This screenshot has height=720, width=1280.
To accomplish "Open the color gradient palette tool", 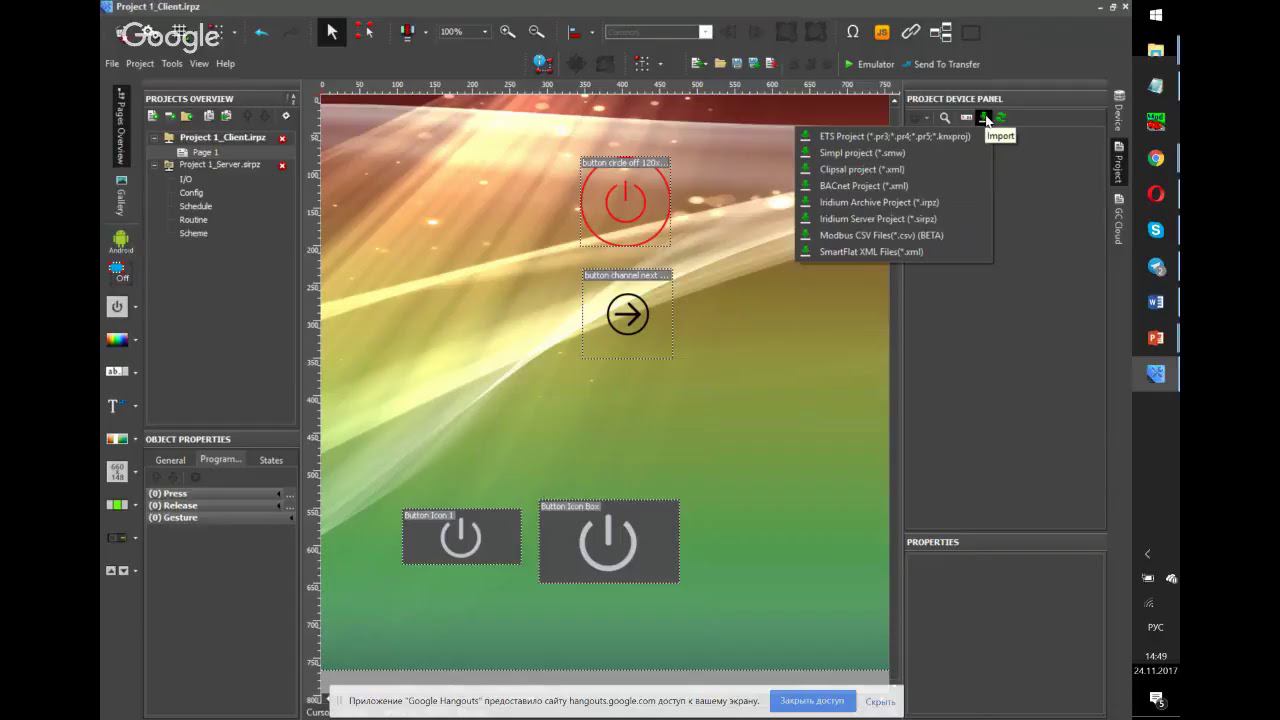I will click(118, 339).
